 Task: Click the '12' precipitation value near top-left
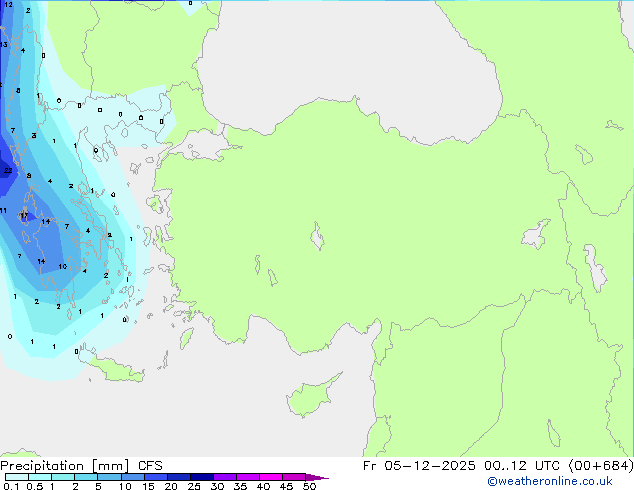point(8,5)
